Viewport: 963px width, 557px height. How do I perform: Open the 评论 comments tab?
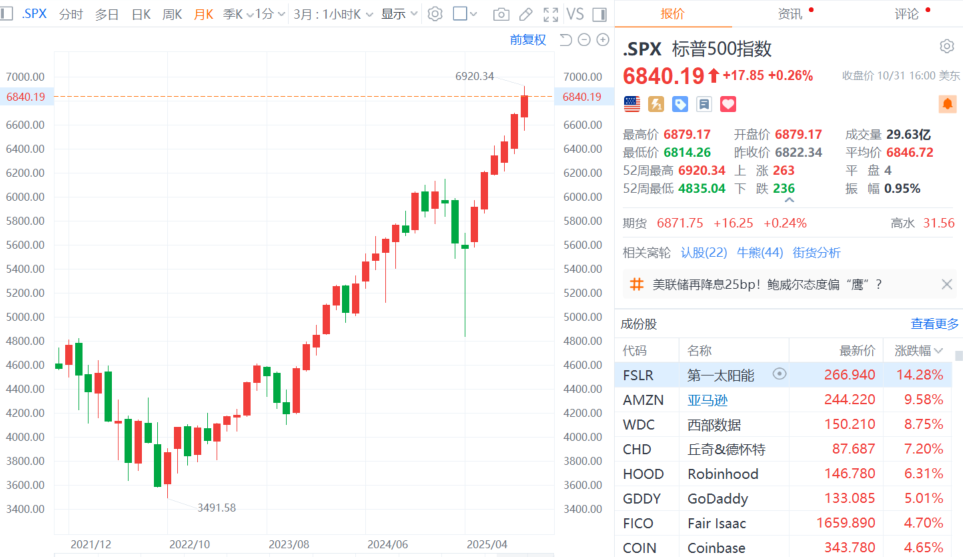906,14
